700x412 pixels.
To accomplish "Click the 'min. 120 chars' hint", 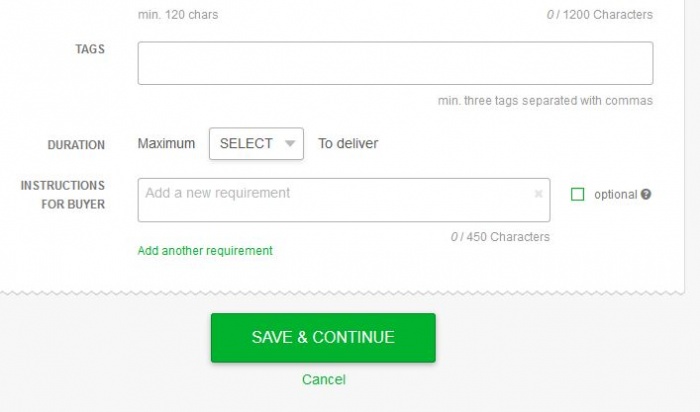I will (178, 15).
